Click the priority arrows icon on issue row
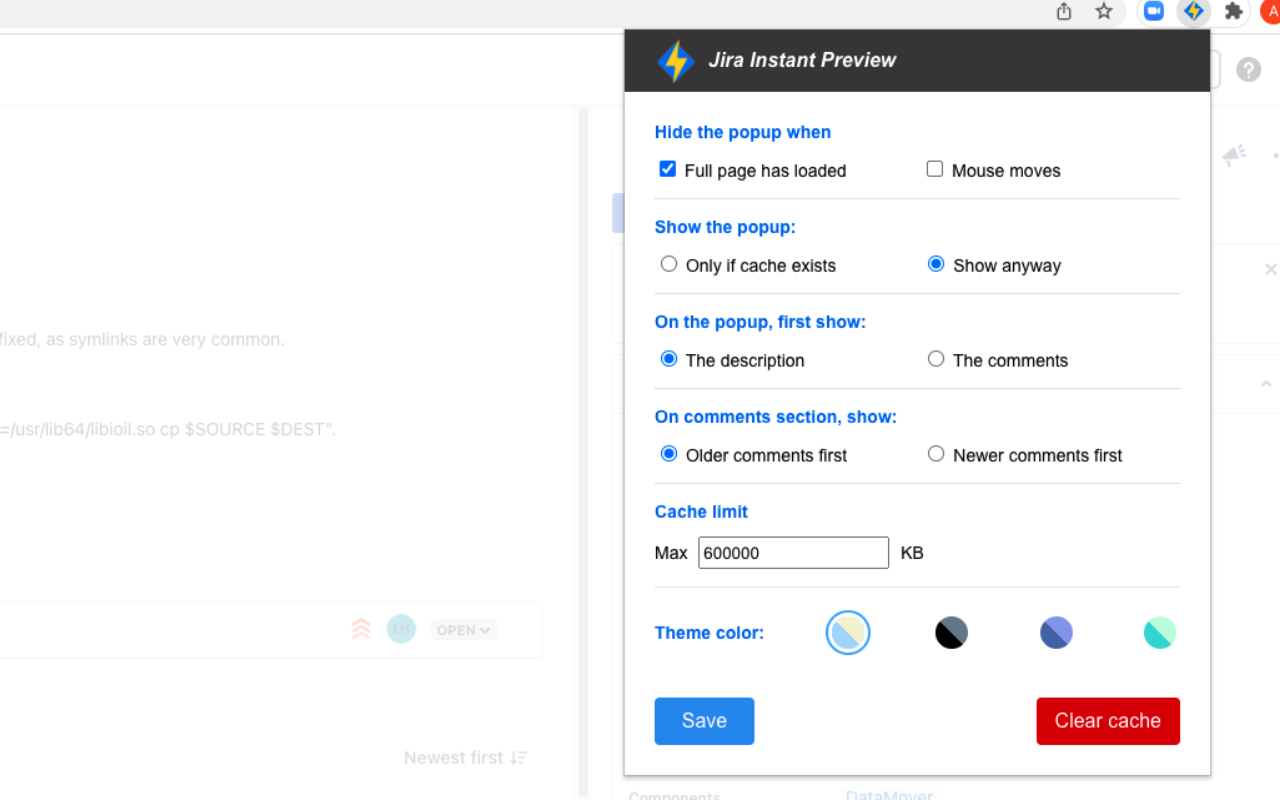Viewport: 1280px width, 800px height. (x=362, y=629)
